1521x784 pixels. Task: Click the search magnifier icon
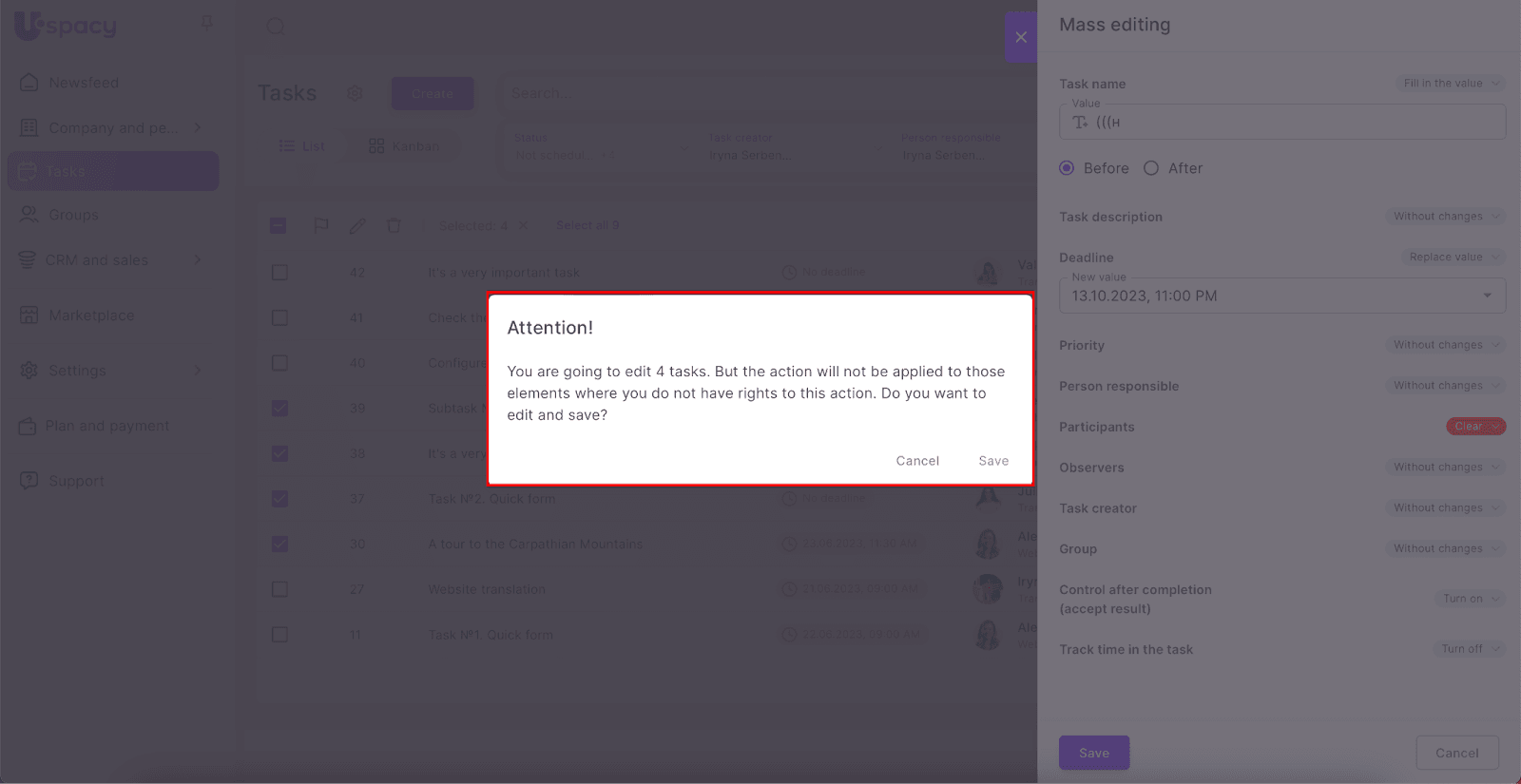click(x=276, y=27)
